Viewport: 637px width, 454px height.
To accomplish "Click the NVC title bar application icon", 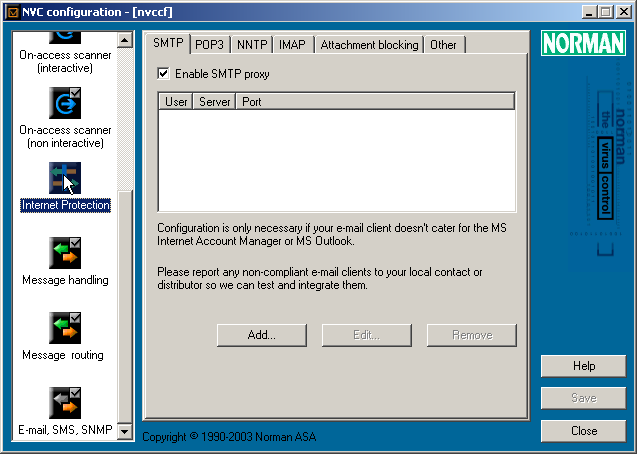I will click(x=13, y=12).
